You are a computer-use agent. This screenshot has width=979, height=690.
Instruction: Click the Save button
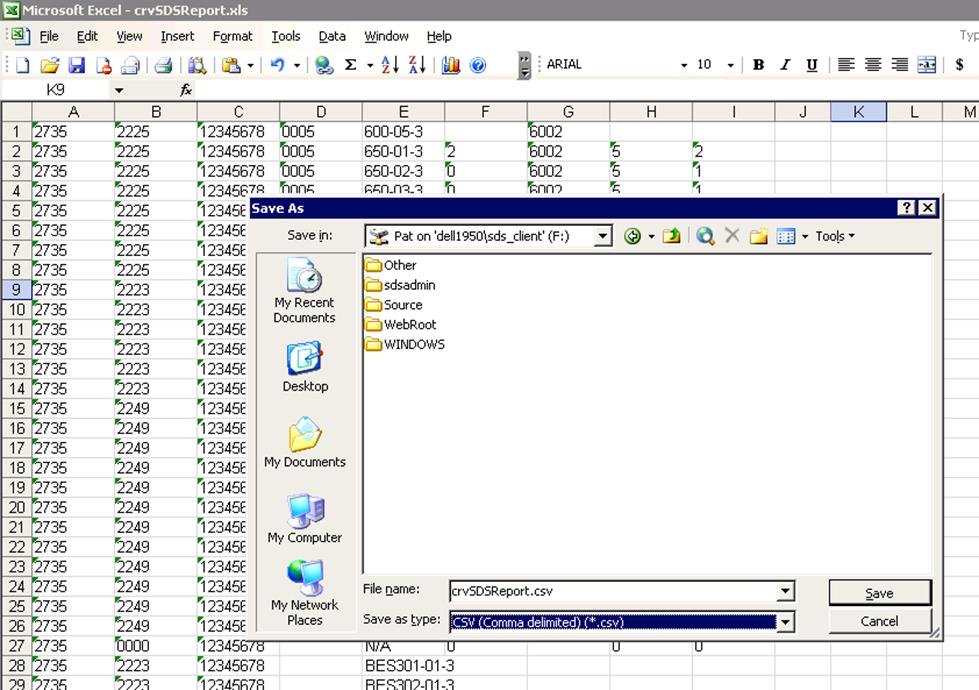pos(878,592)
